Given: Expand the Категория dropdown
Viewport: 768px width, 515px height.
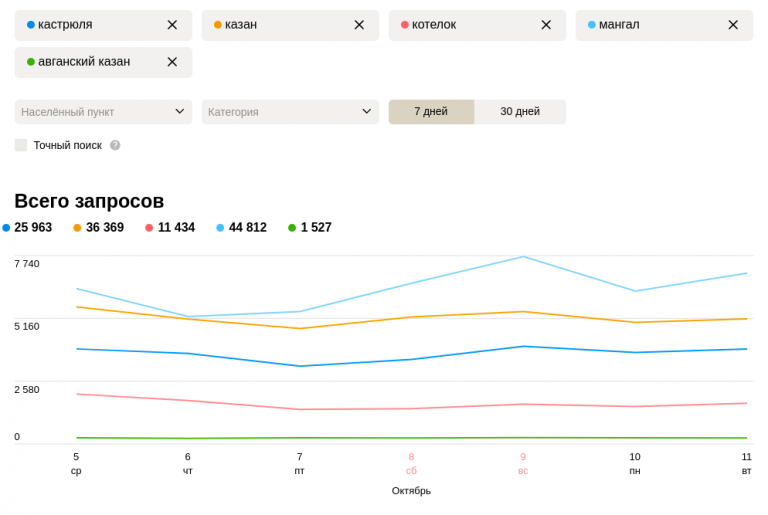Looking at the screenshot, I should click(x=290, y=112).
